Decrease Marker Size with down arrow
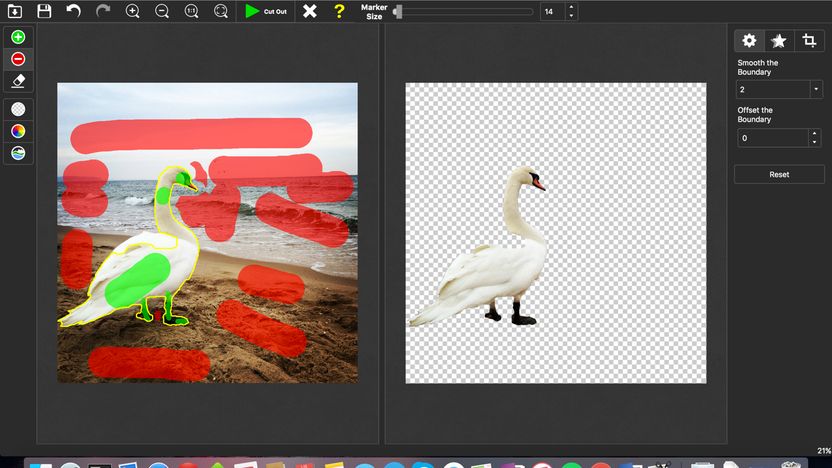Screen dimensions: 832x468 [x=571, y=16]
